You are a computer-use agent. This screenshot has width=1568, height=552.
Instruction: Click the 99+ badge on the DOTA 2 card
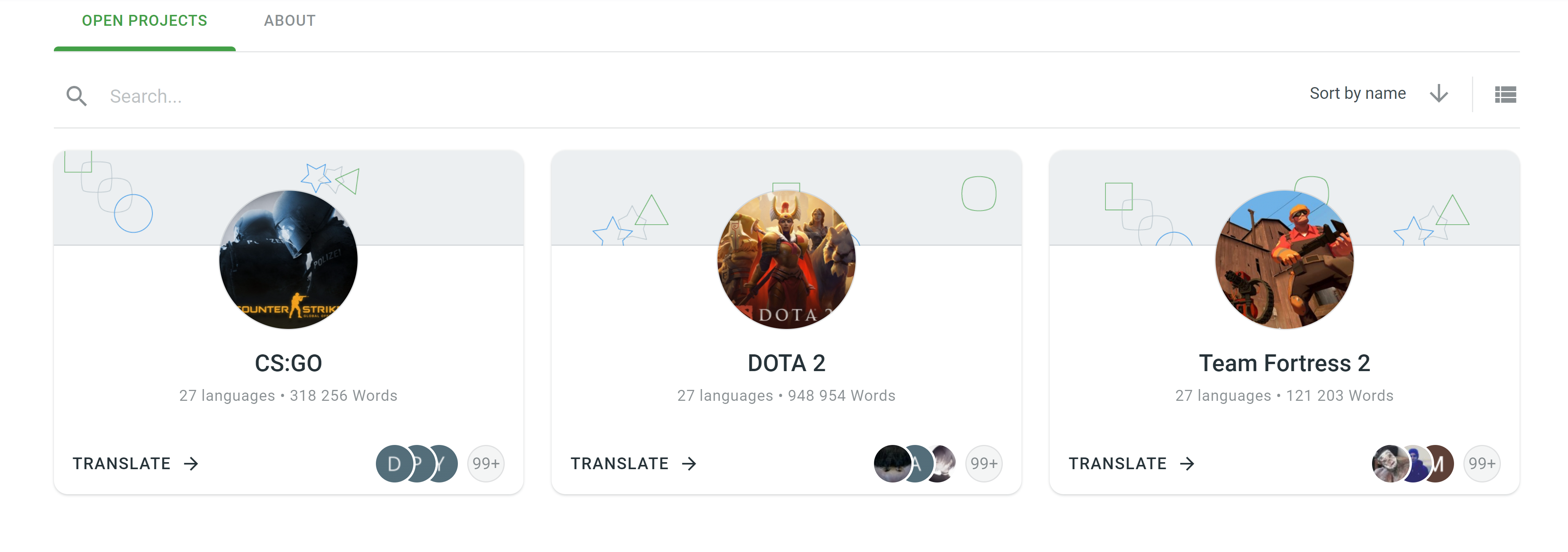tap(983, 464)
